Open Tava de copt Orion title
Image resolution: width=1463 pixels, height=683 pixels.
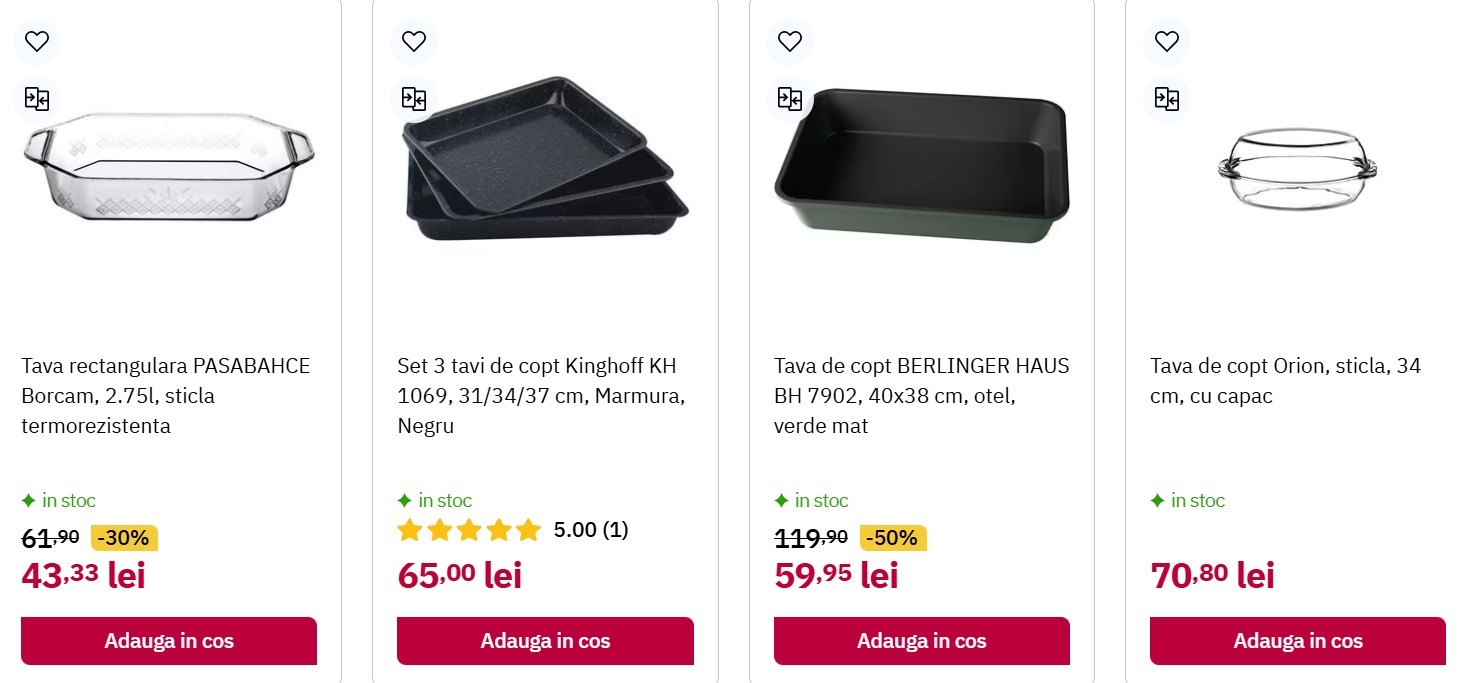point(1284,381)
